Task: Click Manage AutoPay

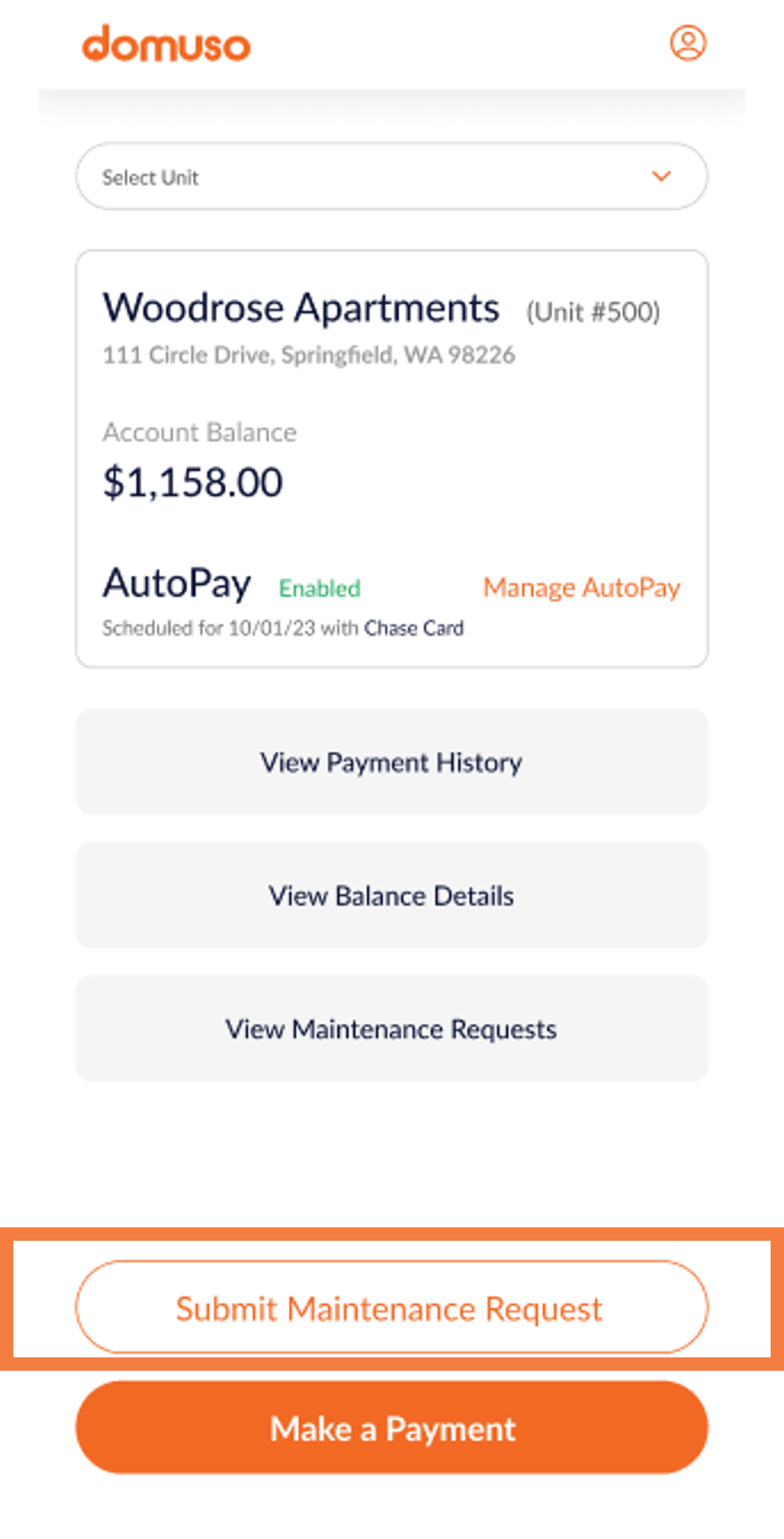Action: click(x=581, y=588)
